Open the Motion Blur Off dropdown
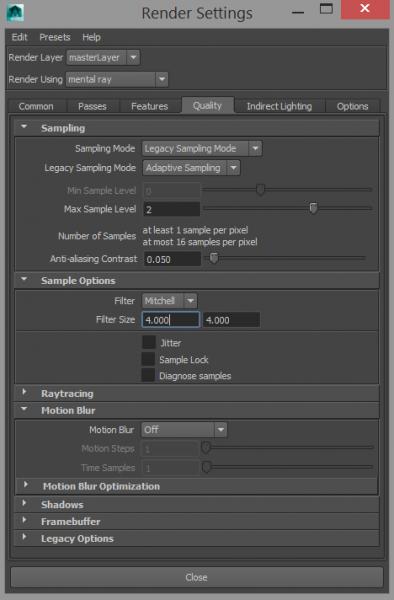The image size is (394, 600). click(184, 430)
